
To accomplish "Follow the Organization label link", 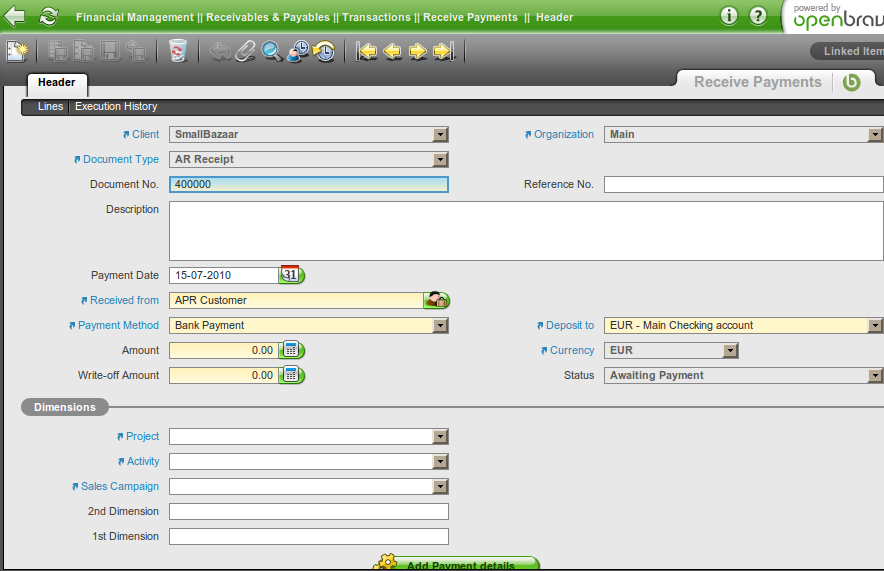I will click(x=564, y=134).
